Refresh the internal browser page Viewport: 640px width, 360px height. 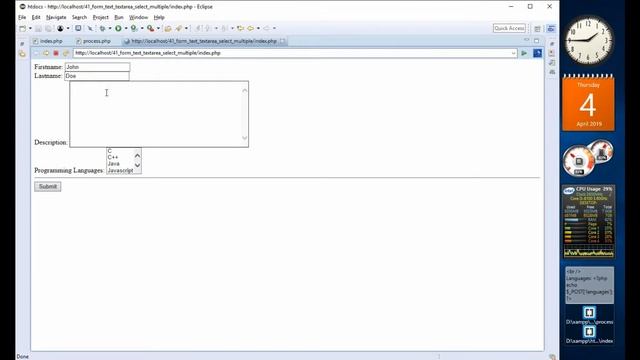click(66, 53)
